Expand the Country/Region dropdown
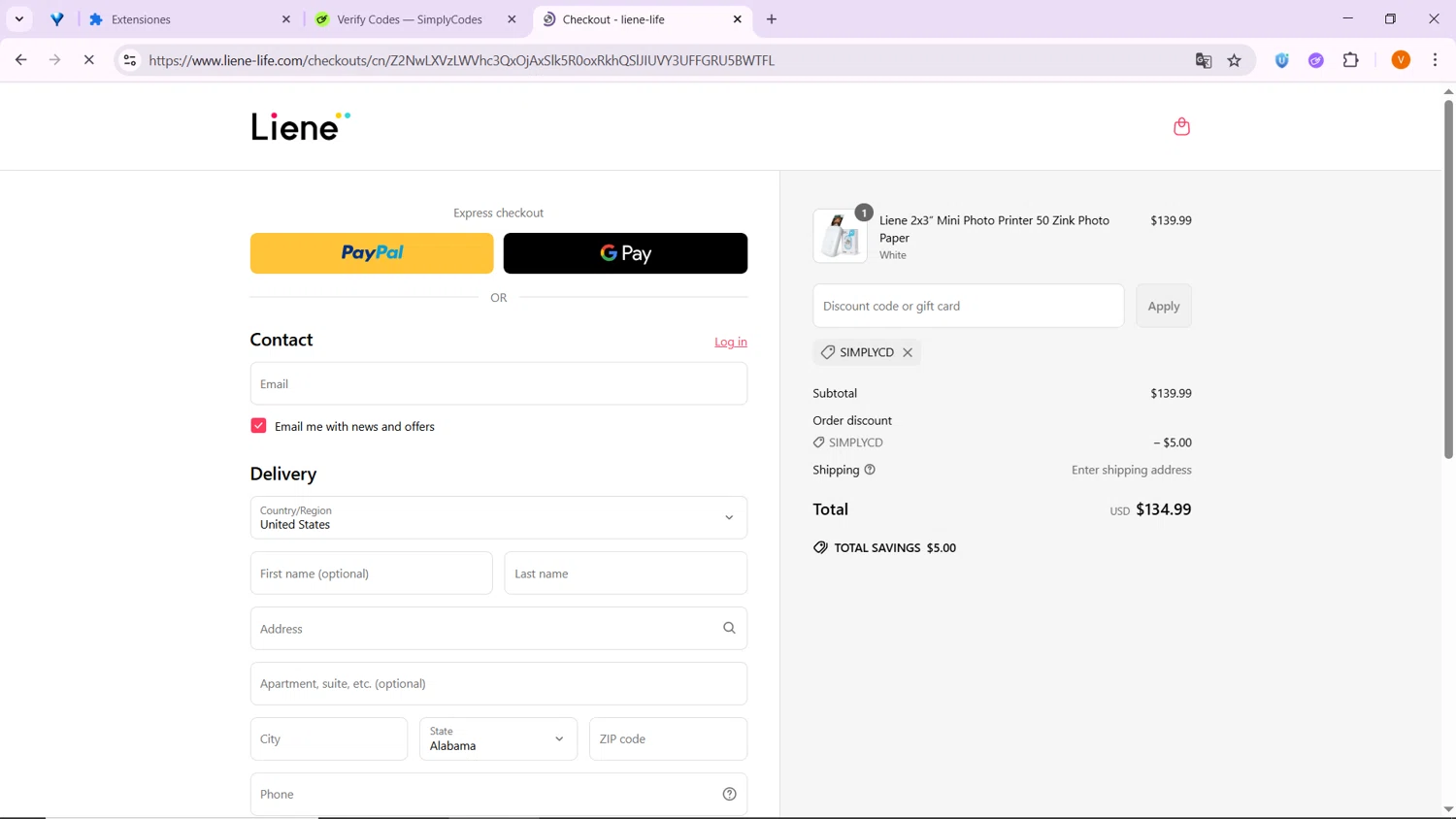Image resolution: width=1456 pixels, height=819 pixels. click(499, 517)
